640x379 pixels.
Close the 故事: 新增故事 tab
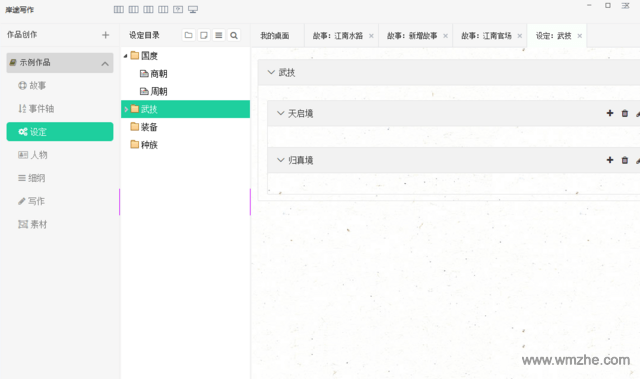pyautogui.click(x=446, y=36)
